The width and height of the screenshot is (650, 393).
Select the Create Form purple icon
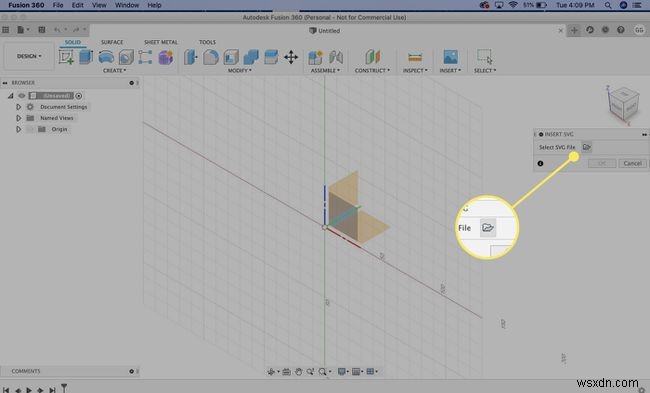(x=165, y=57)
